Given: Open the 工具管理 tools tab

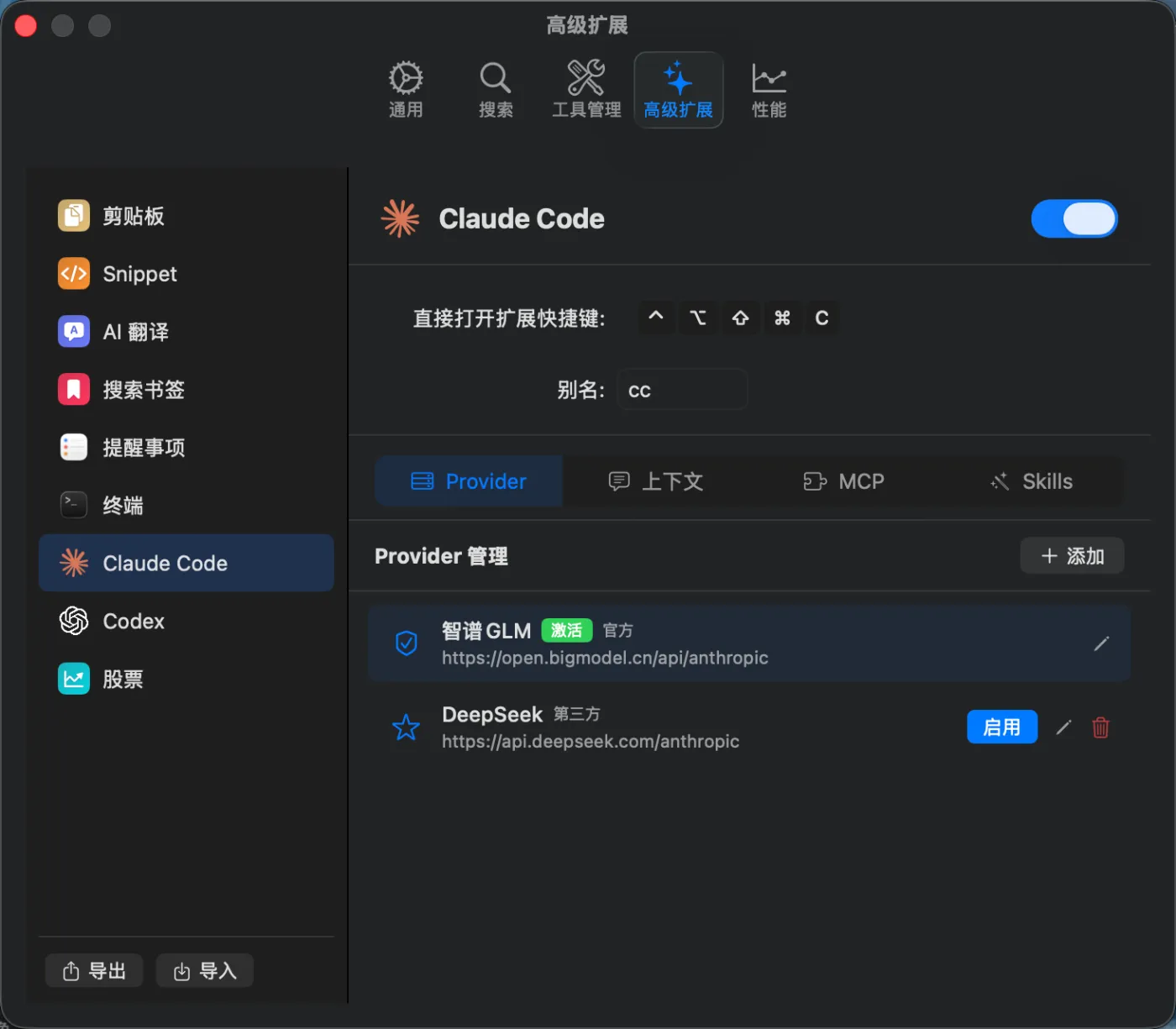Looking at the screenshot, I should pyautogui.click(x=586, y=90).
